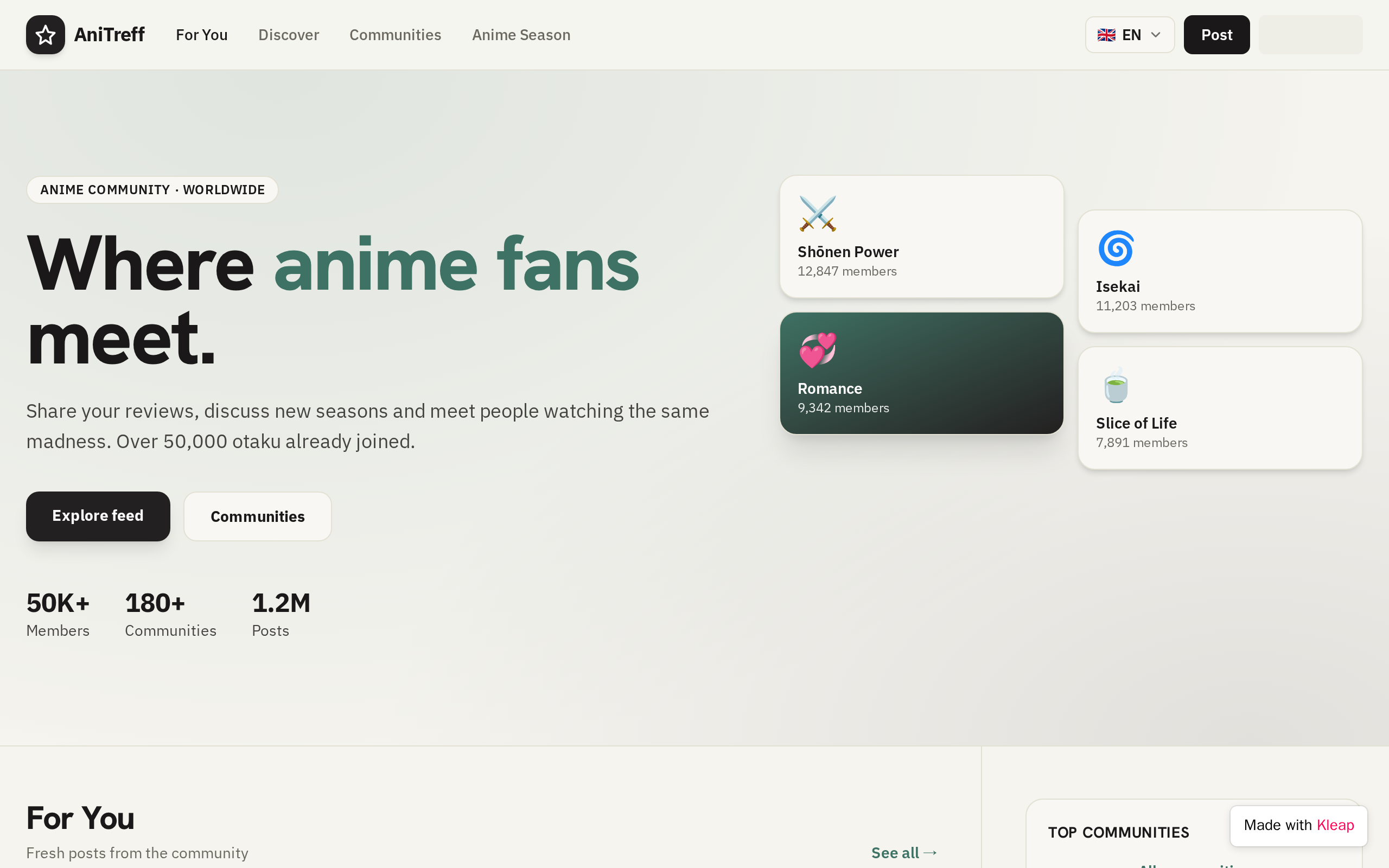Click the UK flag icon
1389x868 pixels.
point(1106,35)
